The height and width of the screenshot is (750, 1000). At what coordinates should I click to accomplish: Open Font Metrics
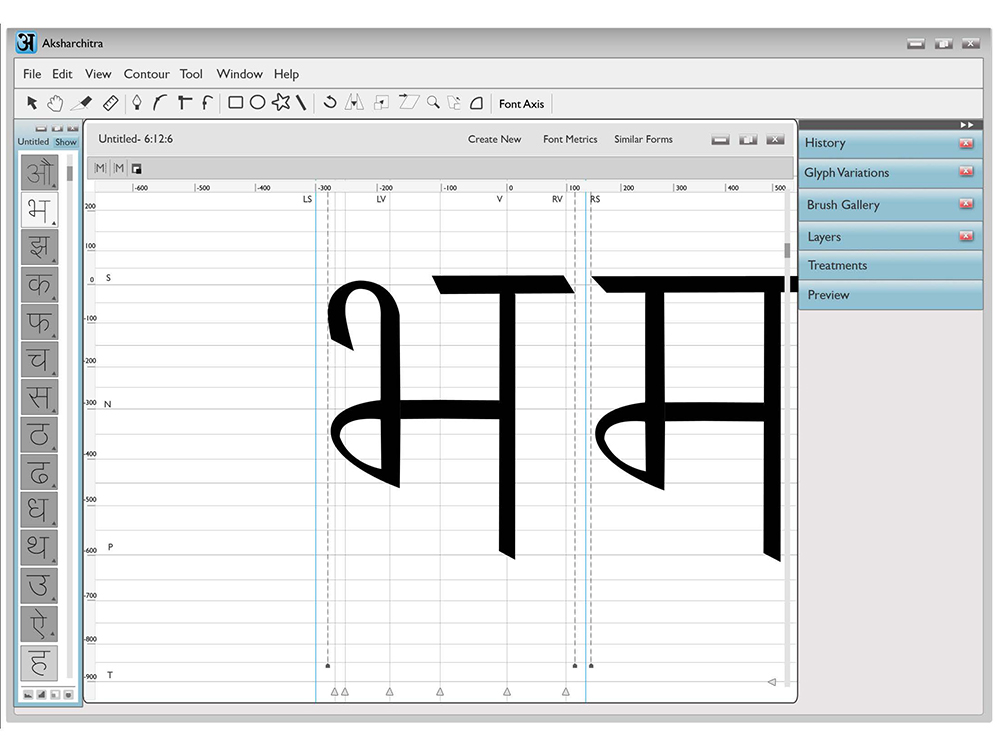570,139
